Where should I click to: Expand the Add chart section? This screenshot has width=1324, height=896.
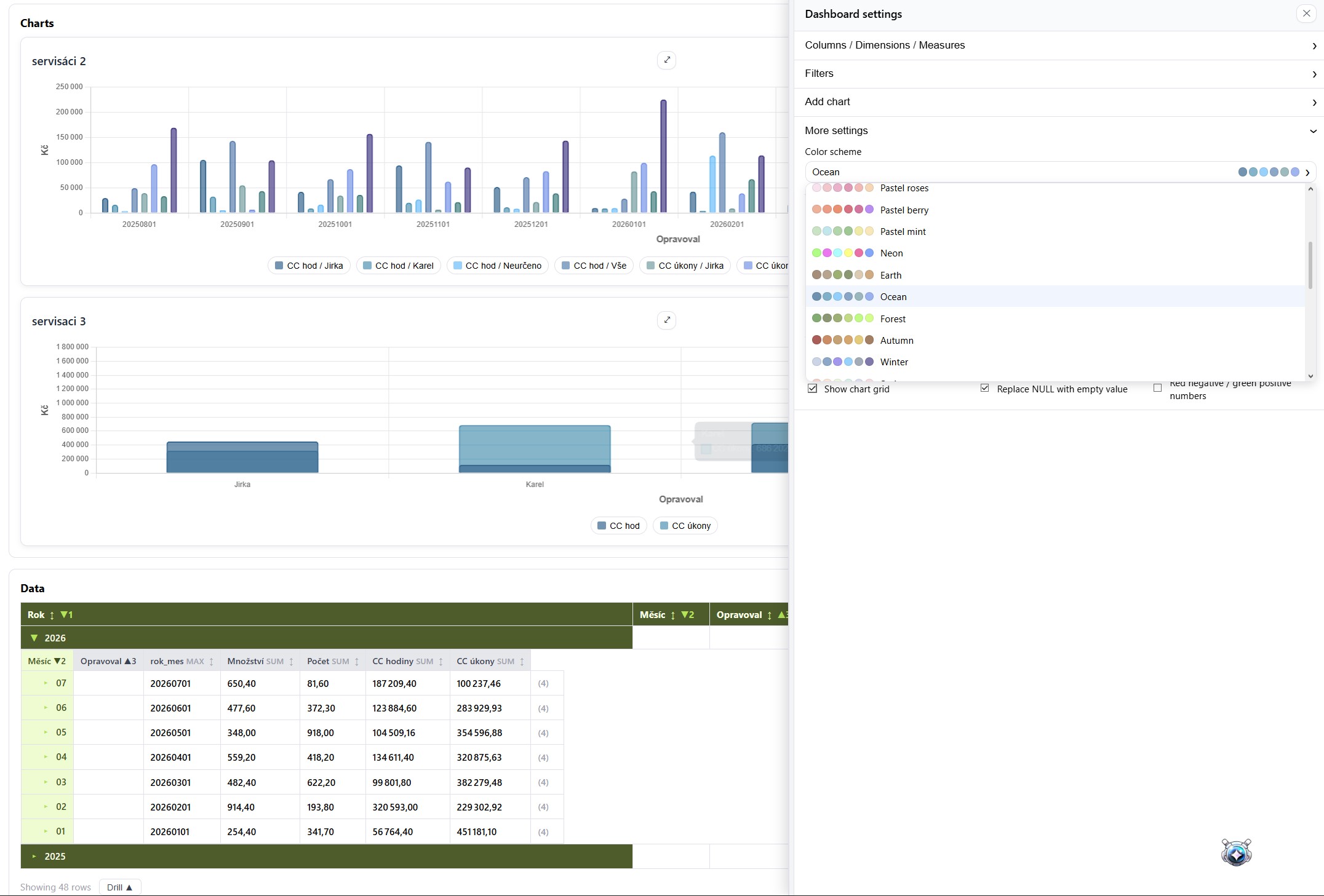point(1058,102)
